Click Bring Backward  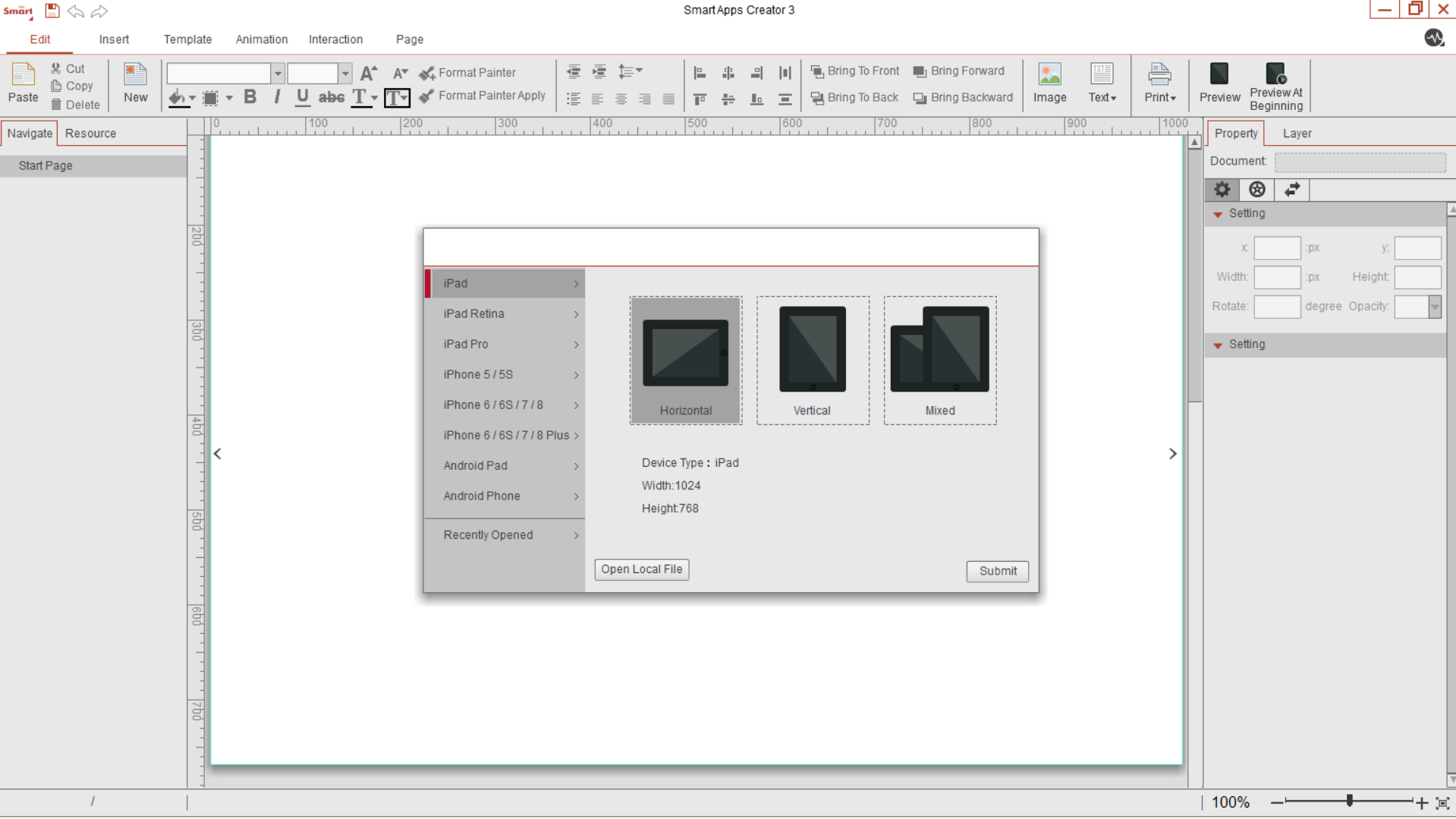tap(964, 98)
